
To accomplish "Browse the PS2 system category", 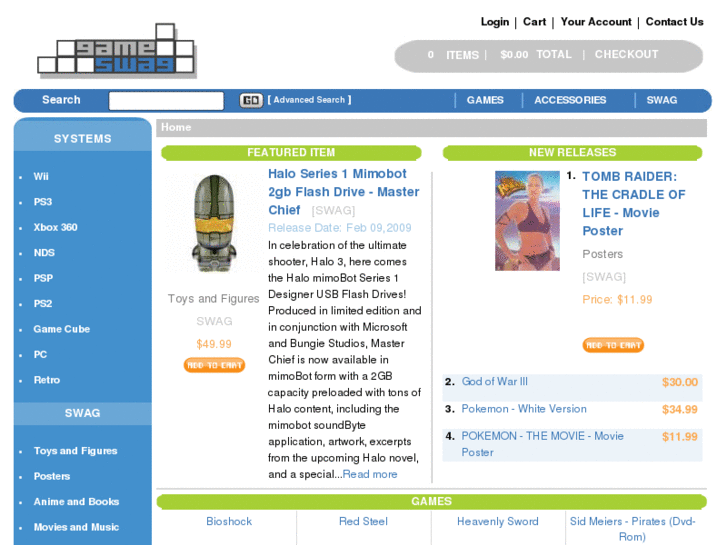I will point(43,304).
